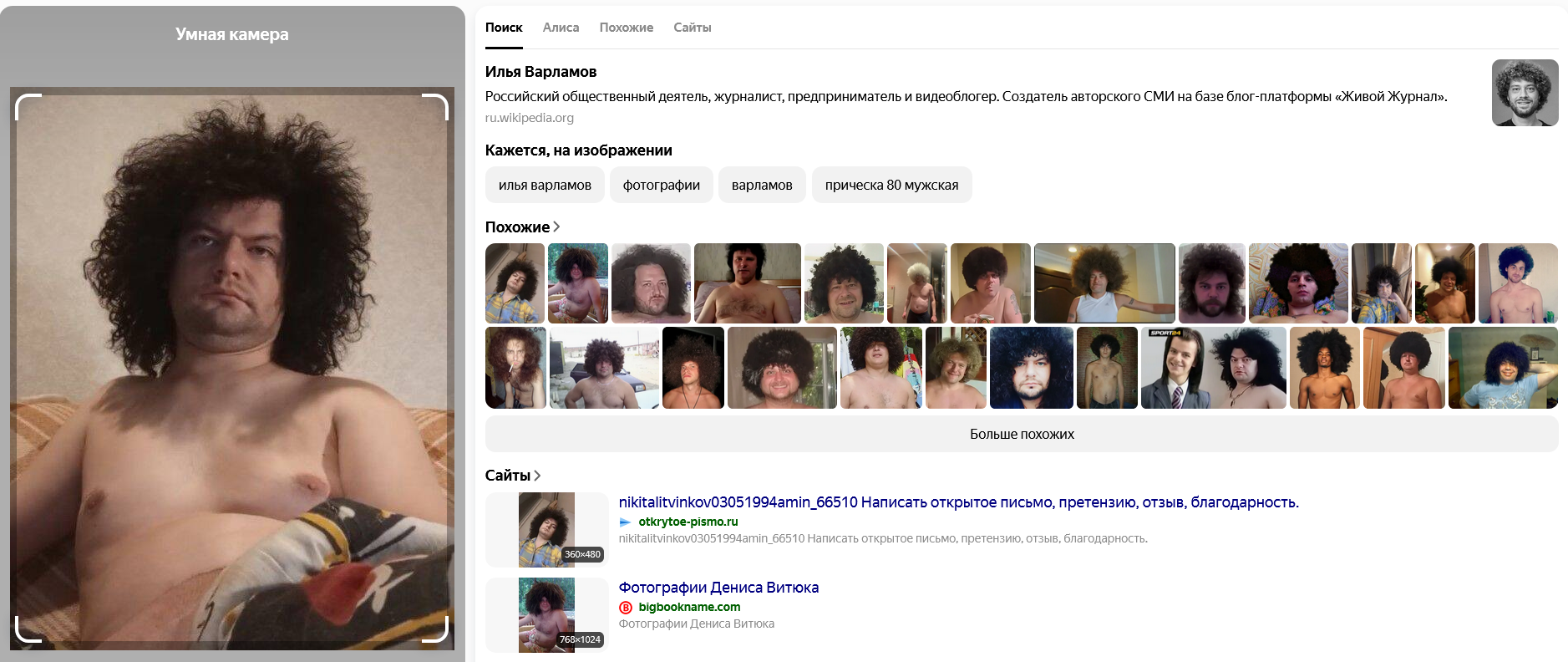Screen dimensions: 1568x662
Task: Click the bigbookname.com red favicon
Action: pos(625,608)
